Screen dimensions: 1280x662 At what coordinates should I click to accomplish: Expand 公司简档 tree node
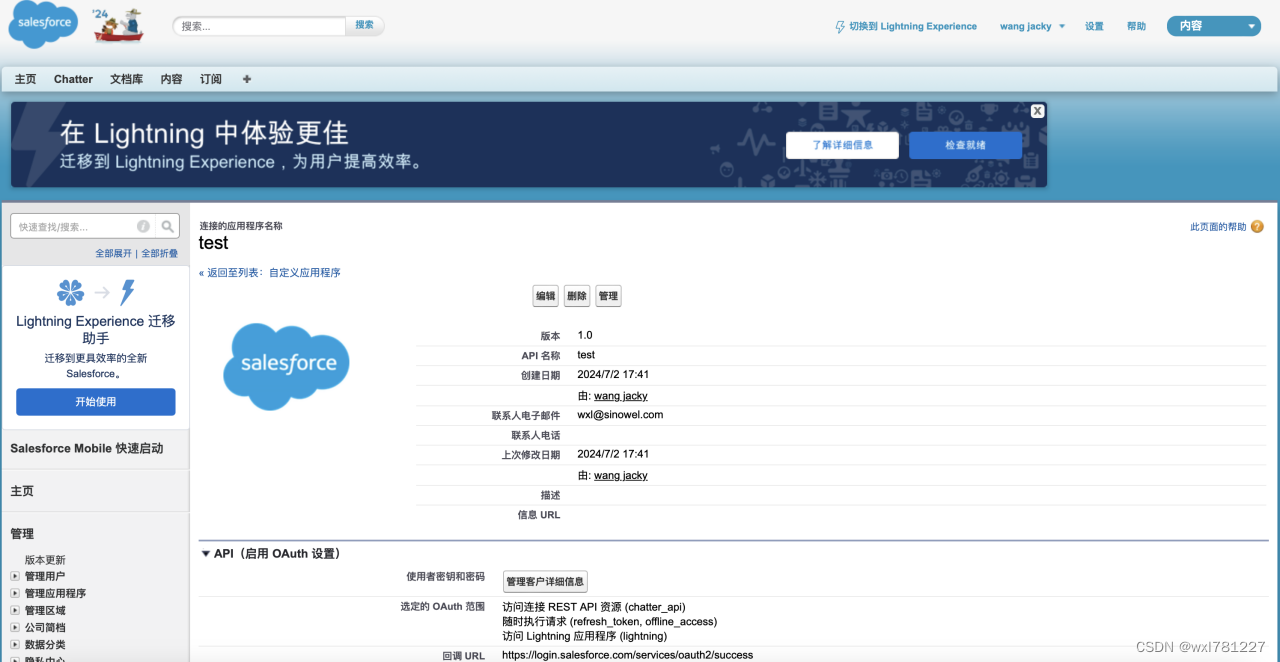tap(15, 628)
